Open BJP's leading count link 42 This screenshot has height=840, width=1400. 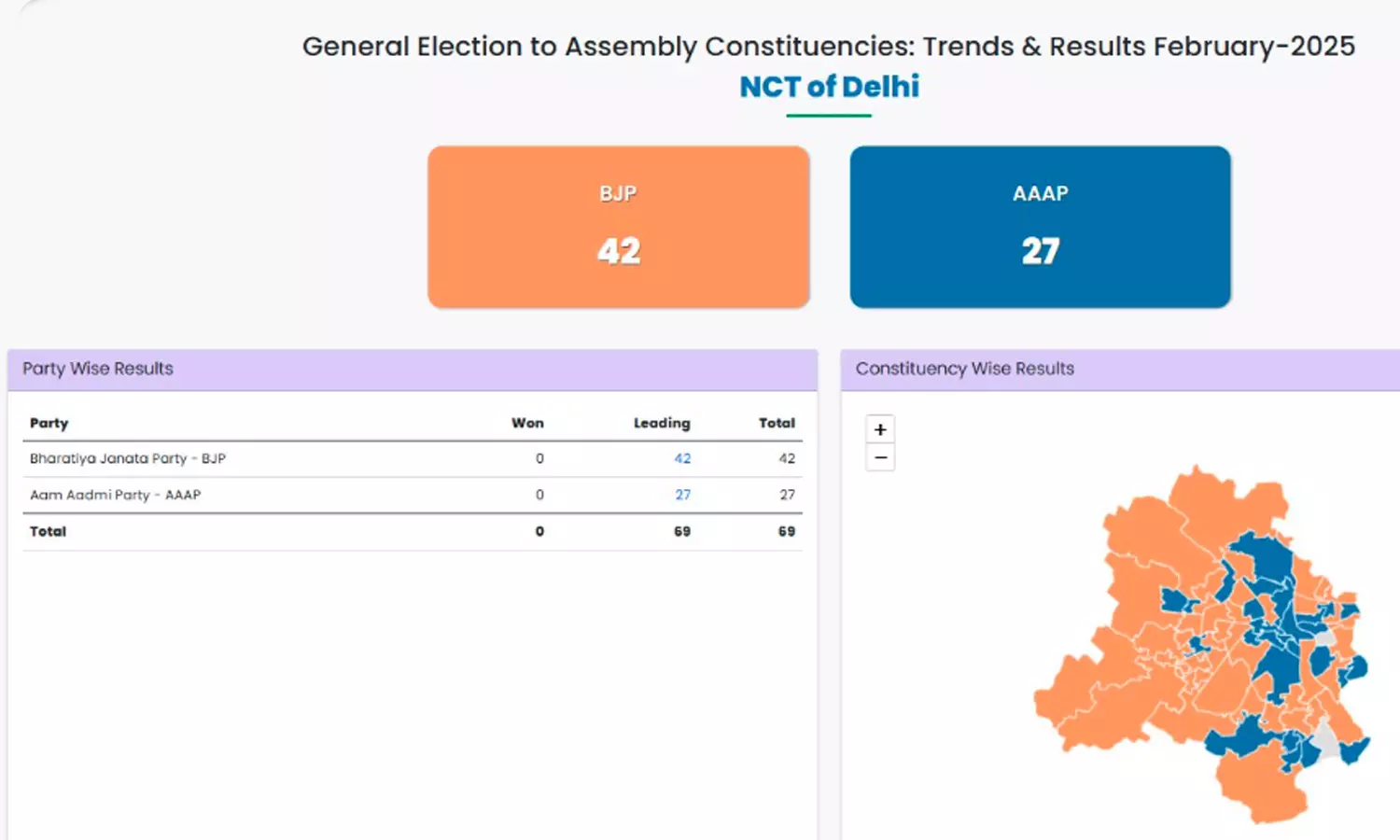click(682, 458)
